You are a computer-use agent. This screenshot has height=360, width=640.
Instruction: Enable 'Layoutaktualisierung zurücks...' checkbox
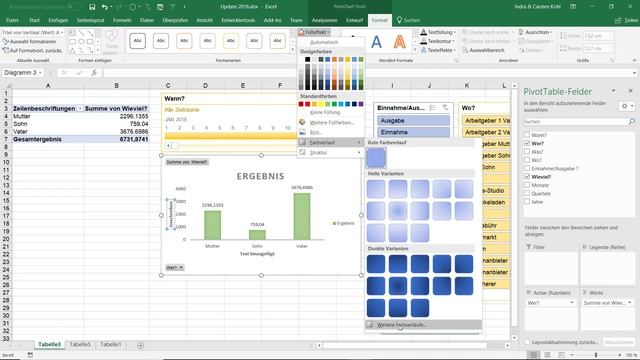pyautogui.click(x=527, y=342)
